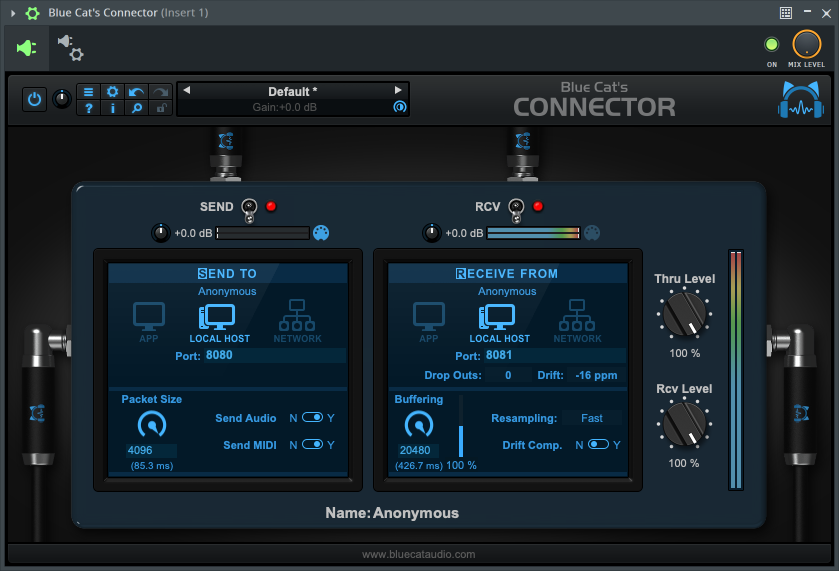The width and height of the screenshot is (839, 571).
Task: Open the preset settings gear icon
Action: coord(112,92)
